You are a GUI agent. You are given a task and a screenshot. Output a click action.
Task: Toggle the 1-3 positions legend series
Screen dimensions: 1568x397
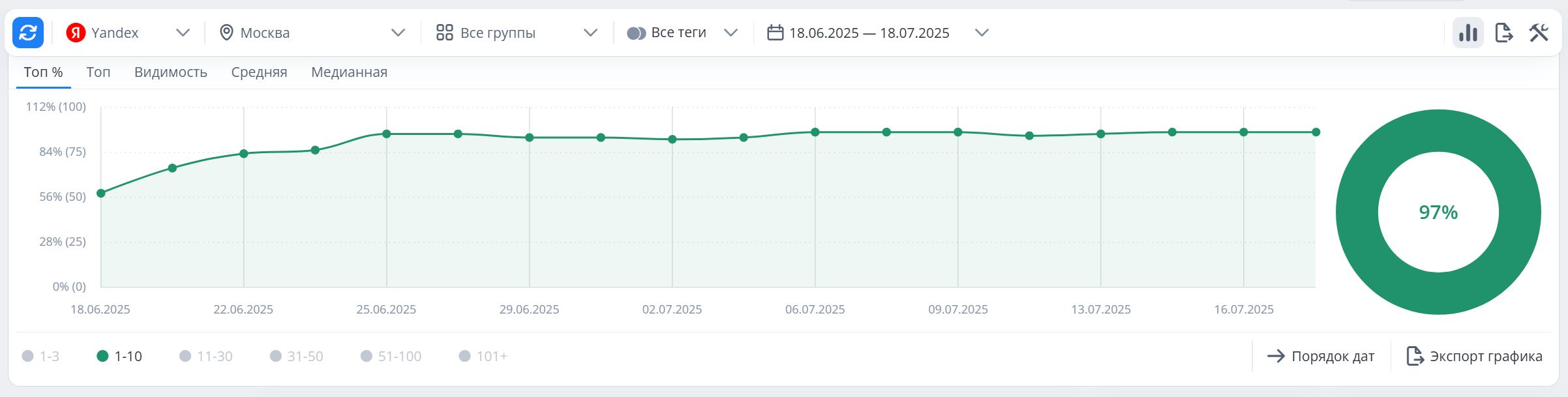40,356
